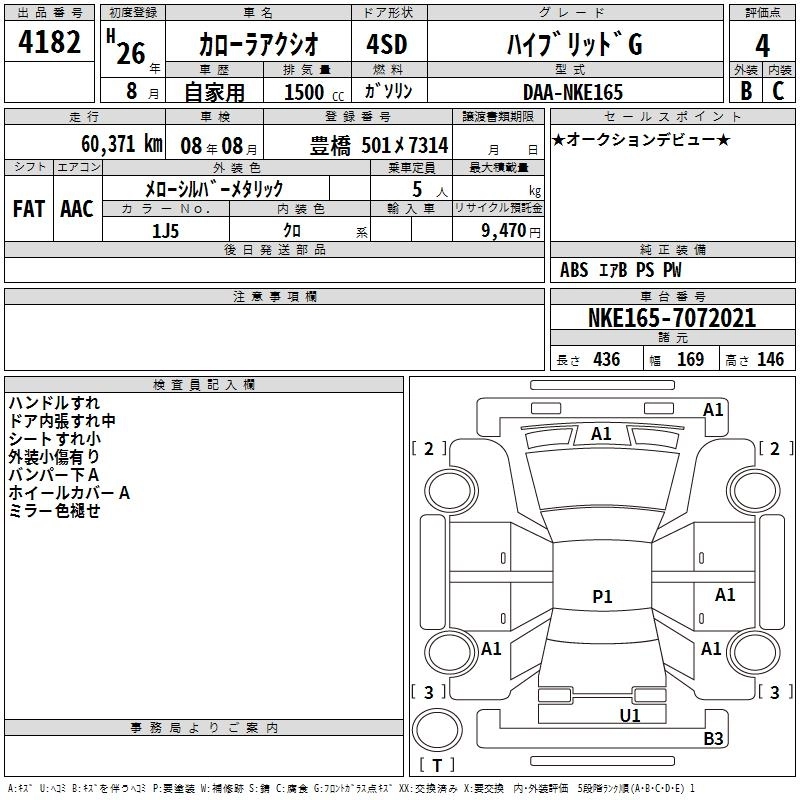Select the usage history 自家用

214,92
